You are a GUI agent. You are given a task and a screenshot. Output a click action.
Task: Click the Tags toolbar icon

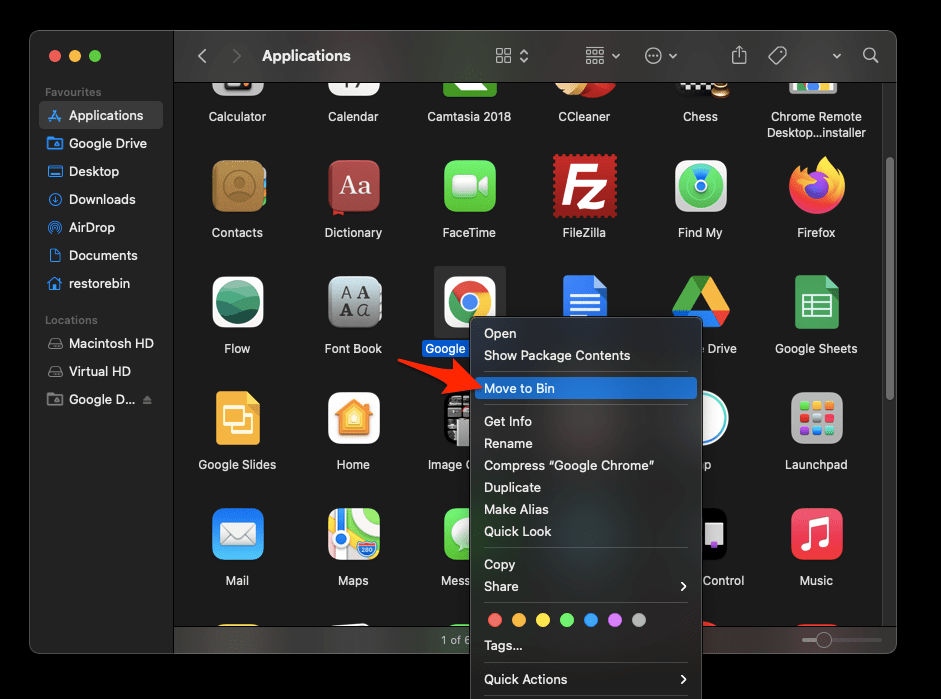pos(777,56)
